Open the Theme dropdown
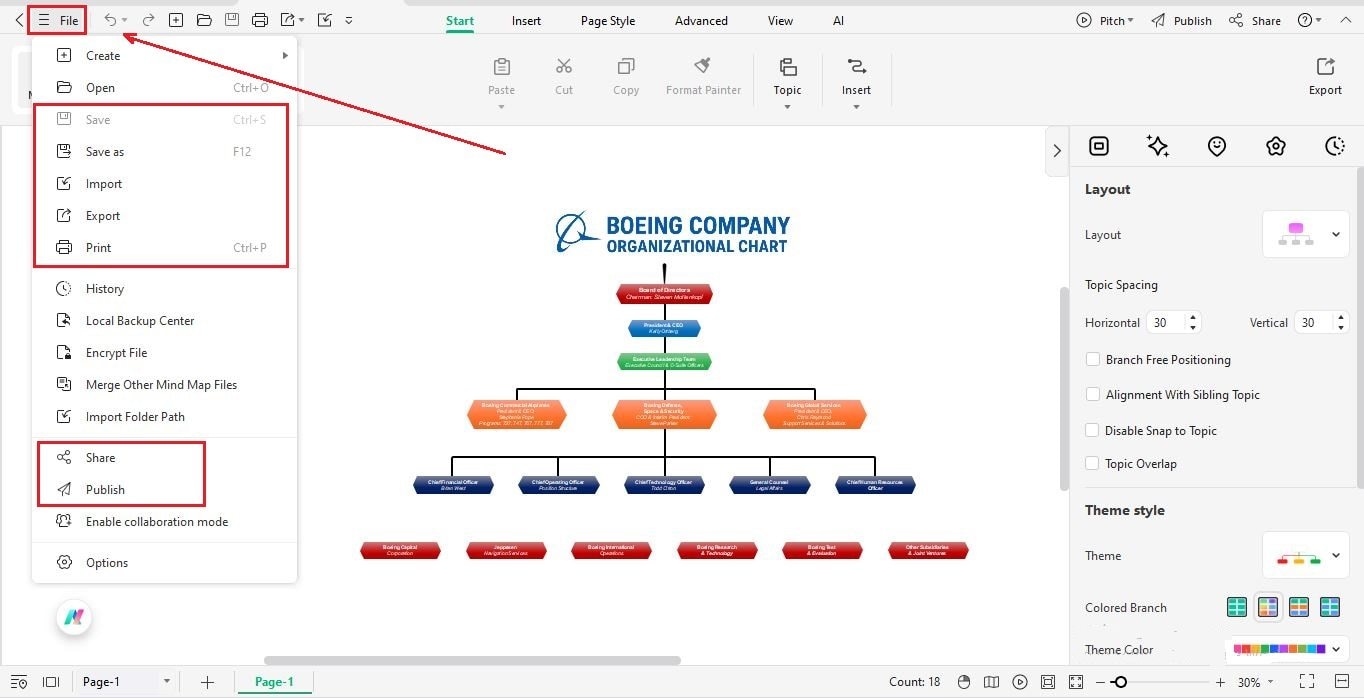This screenshot has height=698, width=1364. tap(1306, 556)
